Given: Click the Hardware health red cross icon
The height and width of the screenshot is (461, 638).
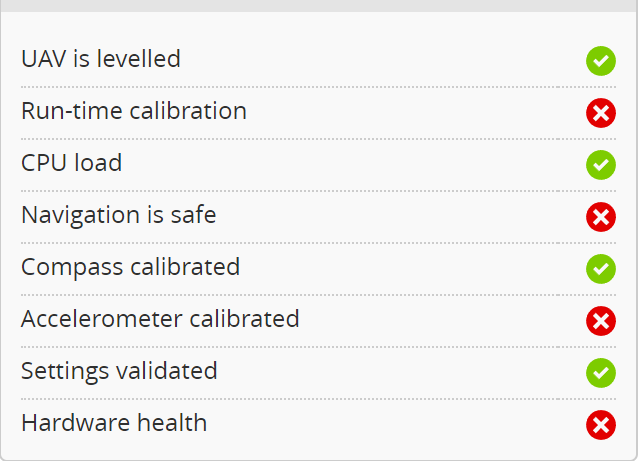Looking at the screenshot, I should (600, 425).
